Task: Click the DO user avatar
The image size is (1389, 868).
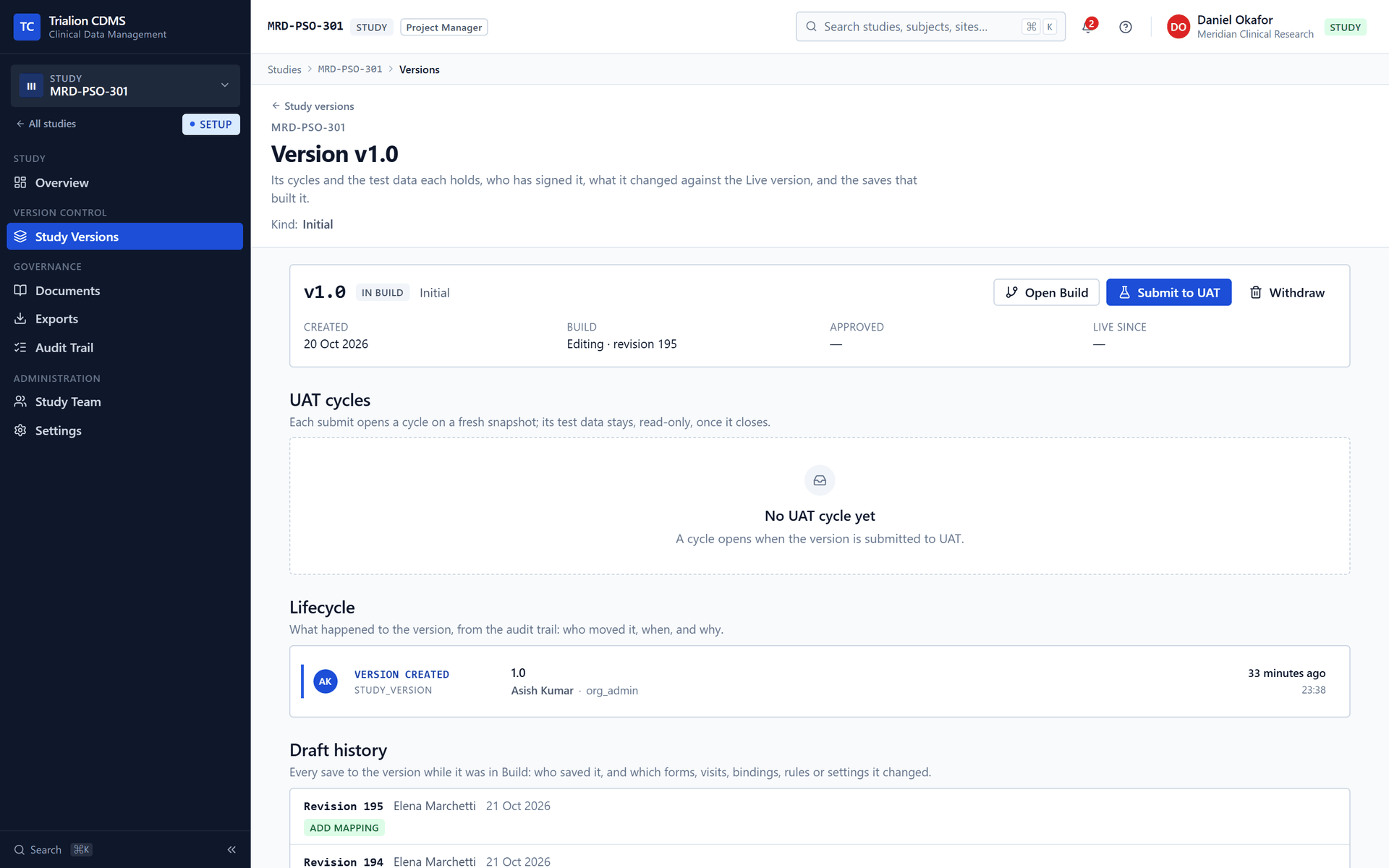Action: pyautogui.click(x=1178, y=27)
